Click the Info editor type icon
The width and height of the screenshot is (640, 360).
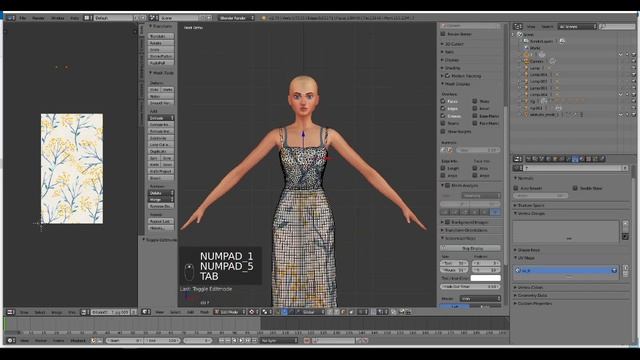10,18
